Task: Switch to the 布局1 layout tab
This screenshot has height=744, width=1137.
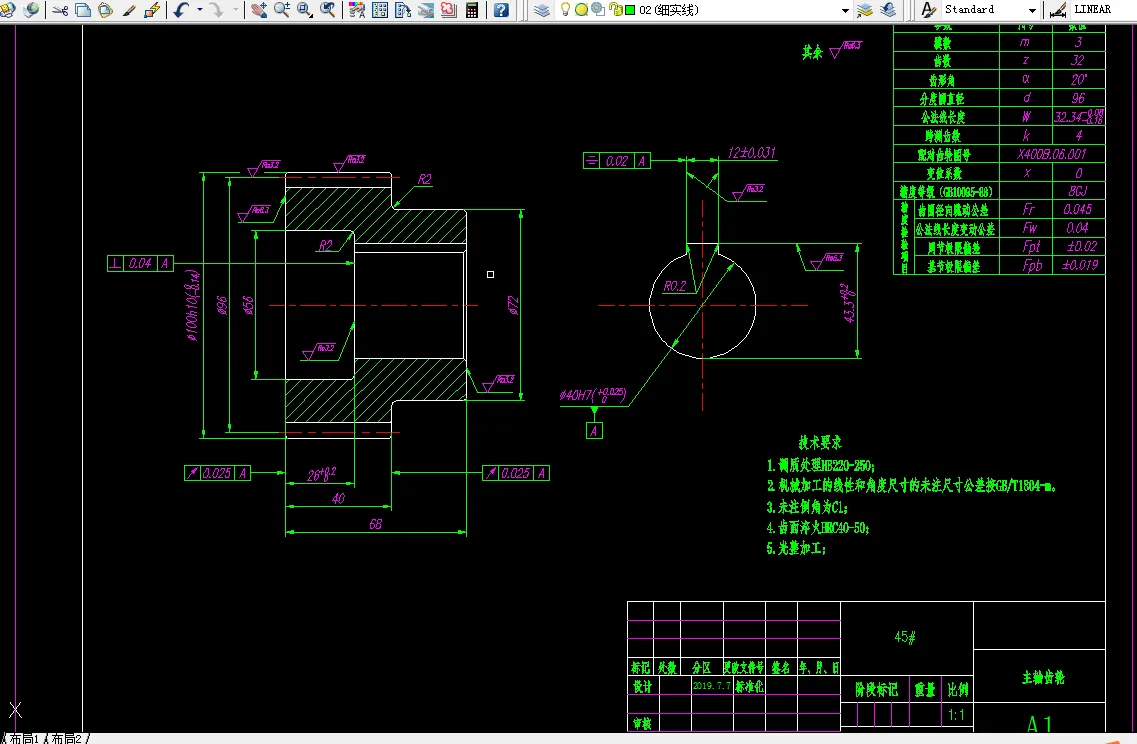Action: 24,738
